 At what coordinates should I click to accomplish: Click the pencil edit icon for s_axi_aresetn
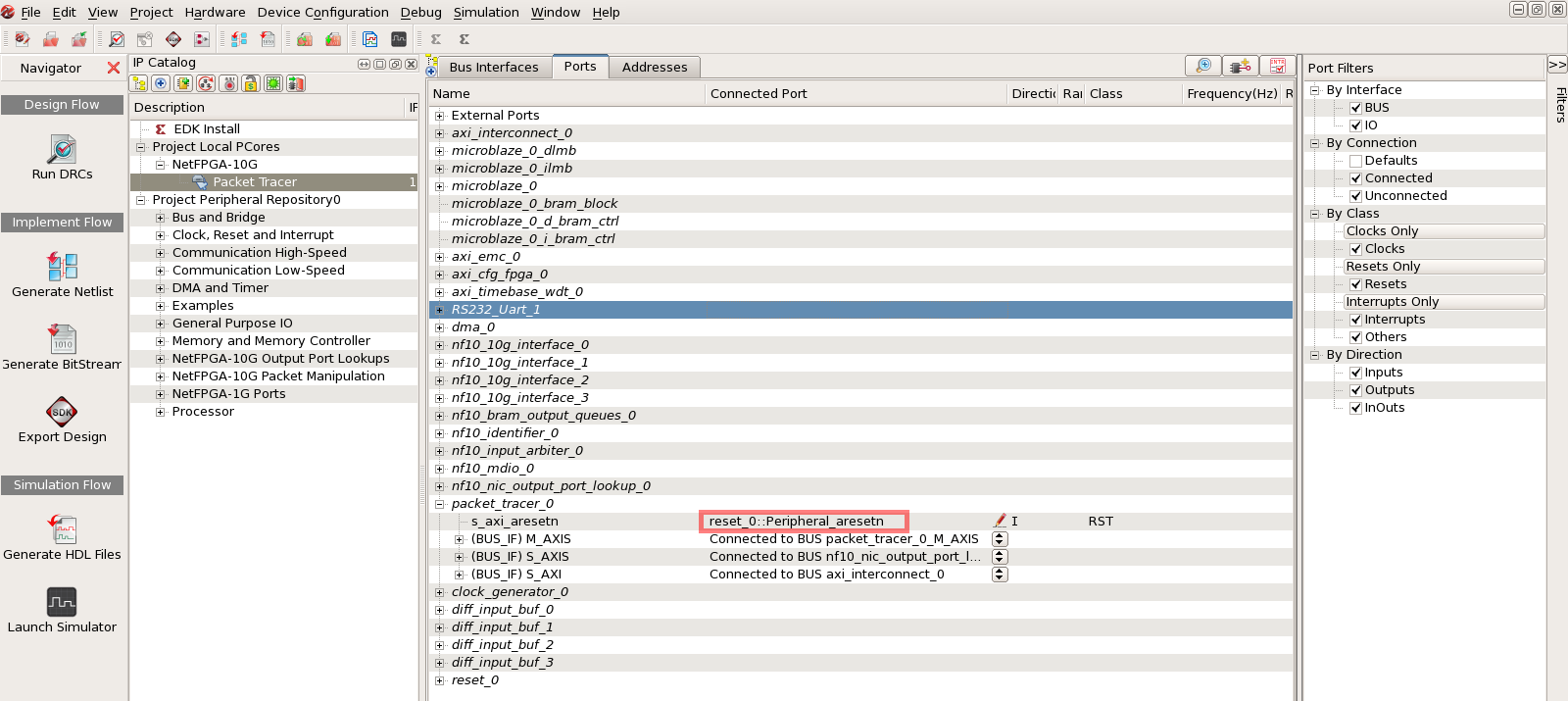(x=1000, y=522)
